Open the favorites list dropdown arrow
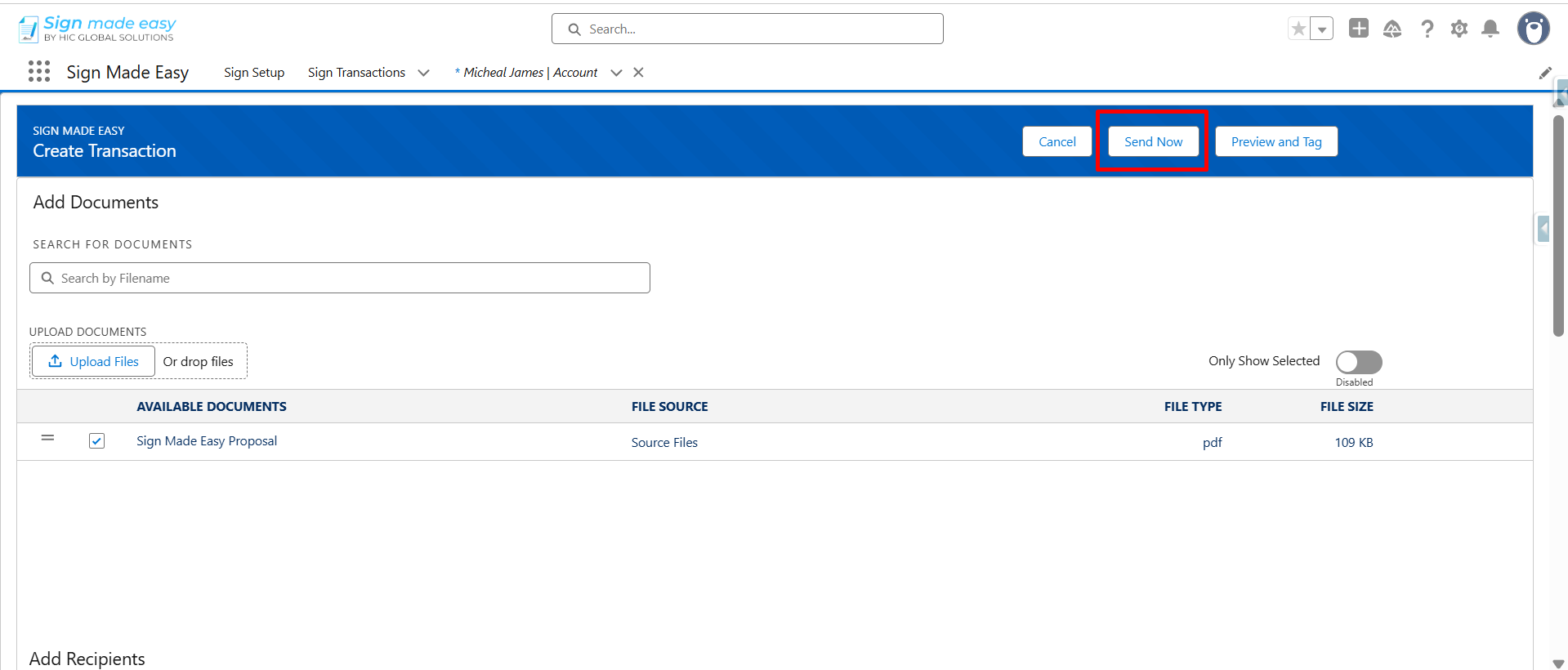 click(1321, 29)
